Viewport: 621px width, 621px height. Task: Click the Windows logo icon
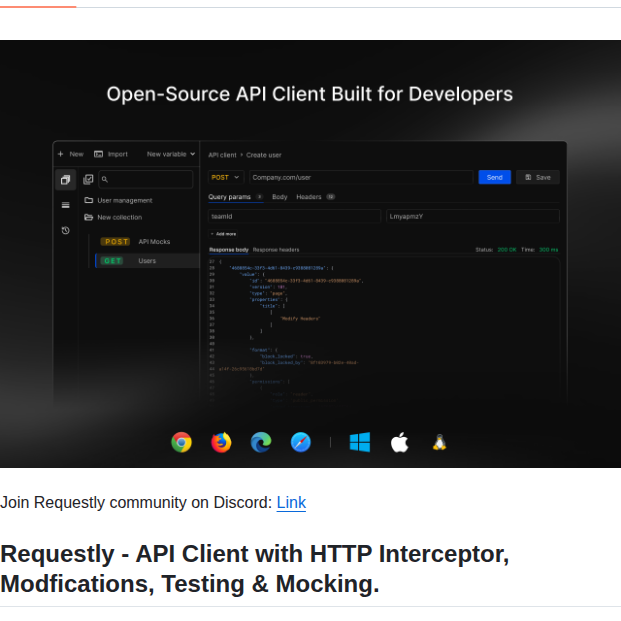(x=360, y=442)
